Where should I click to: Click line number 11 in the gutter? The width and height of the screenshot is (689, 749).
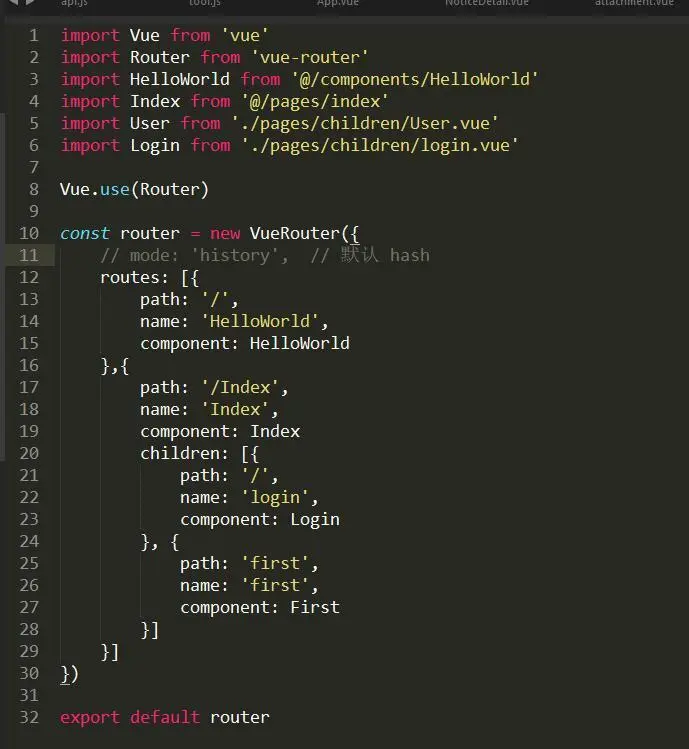click(29, 255)
